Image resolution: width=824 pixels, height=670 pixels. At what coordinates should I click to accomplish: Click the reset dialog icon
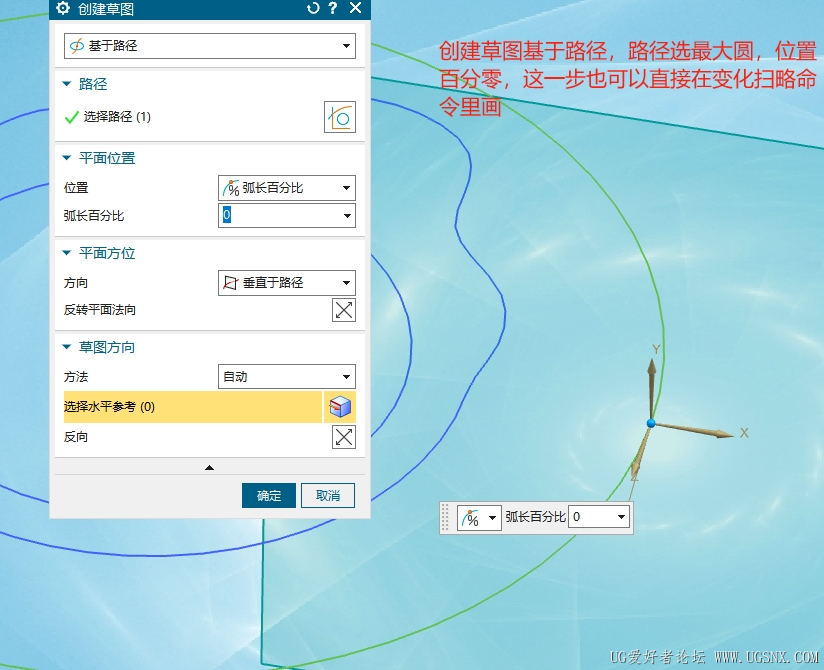click(313, 8)
